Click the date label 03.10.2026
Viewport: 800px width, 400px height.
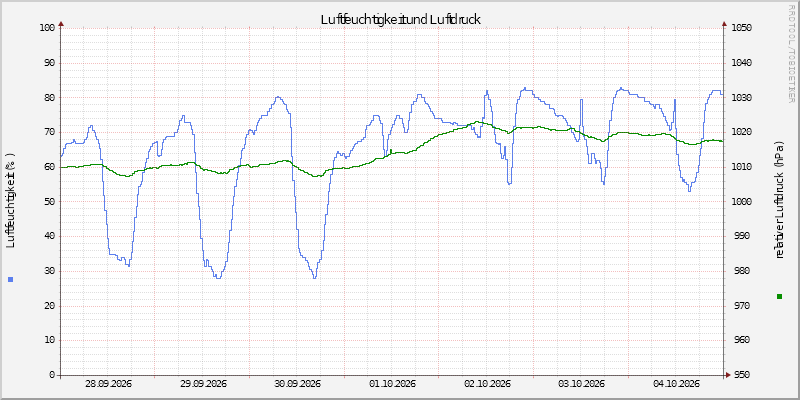pyautogui.click(x=582, y=384)
